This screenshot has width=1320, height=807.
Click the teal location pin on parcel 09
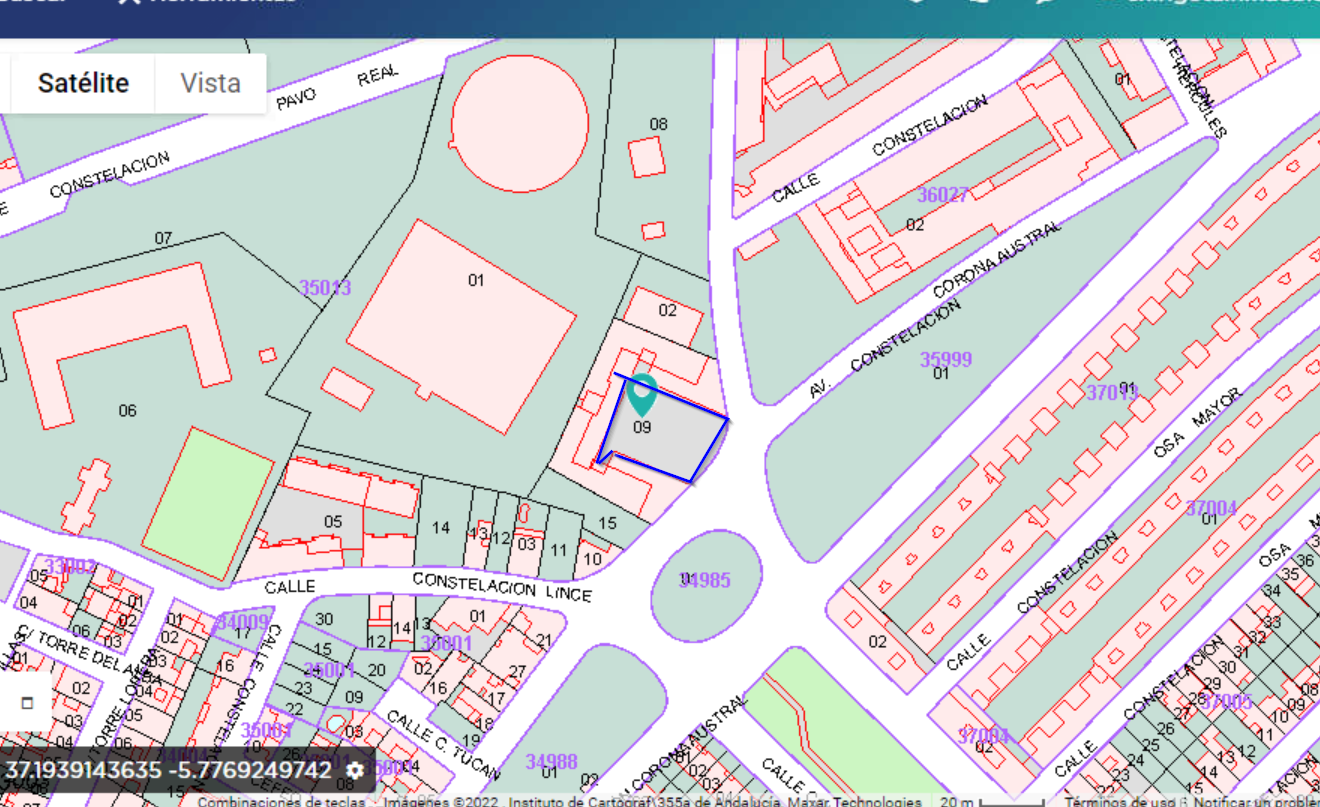[x=641, y=392]
